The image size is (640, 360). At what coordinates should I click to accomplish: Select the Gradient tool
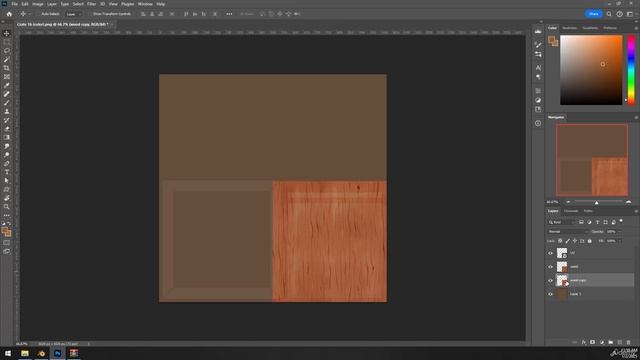pos(7,137)
